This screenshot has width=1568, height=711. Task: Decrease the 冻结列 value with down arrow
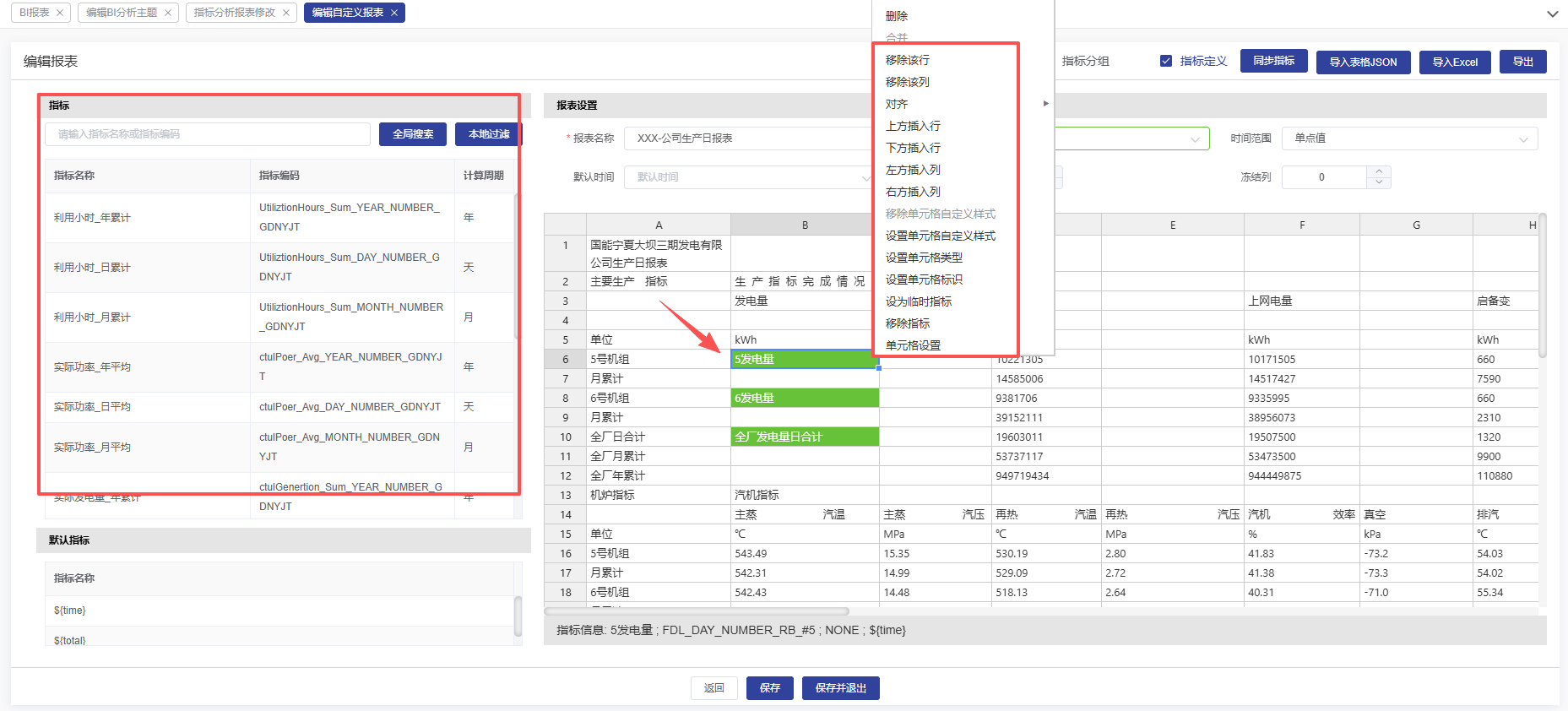pos(1379,182)
